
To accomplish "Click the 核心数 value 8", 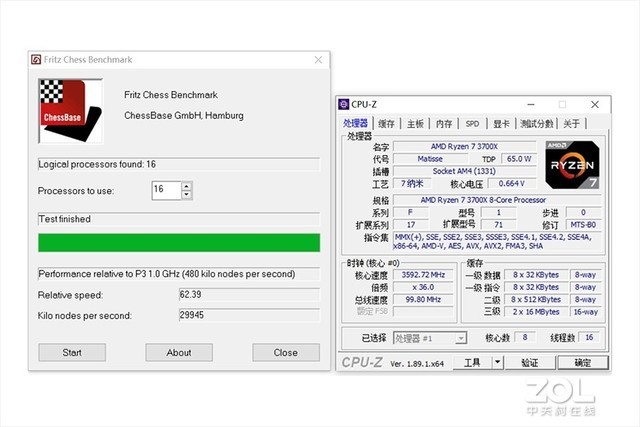I will (525, 337).
